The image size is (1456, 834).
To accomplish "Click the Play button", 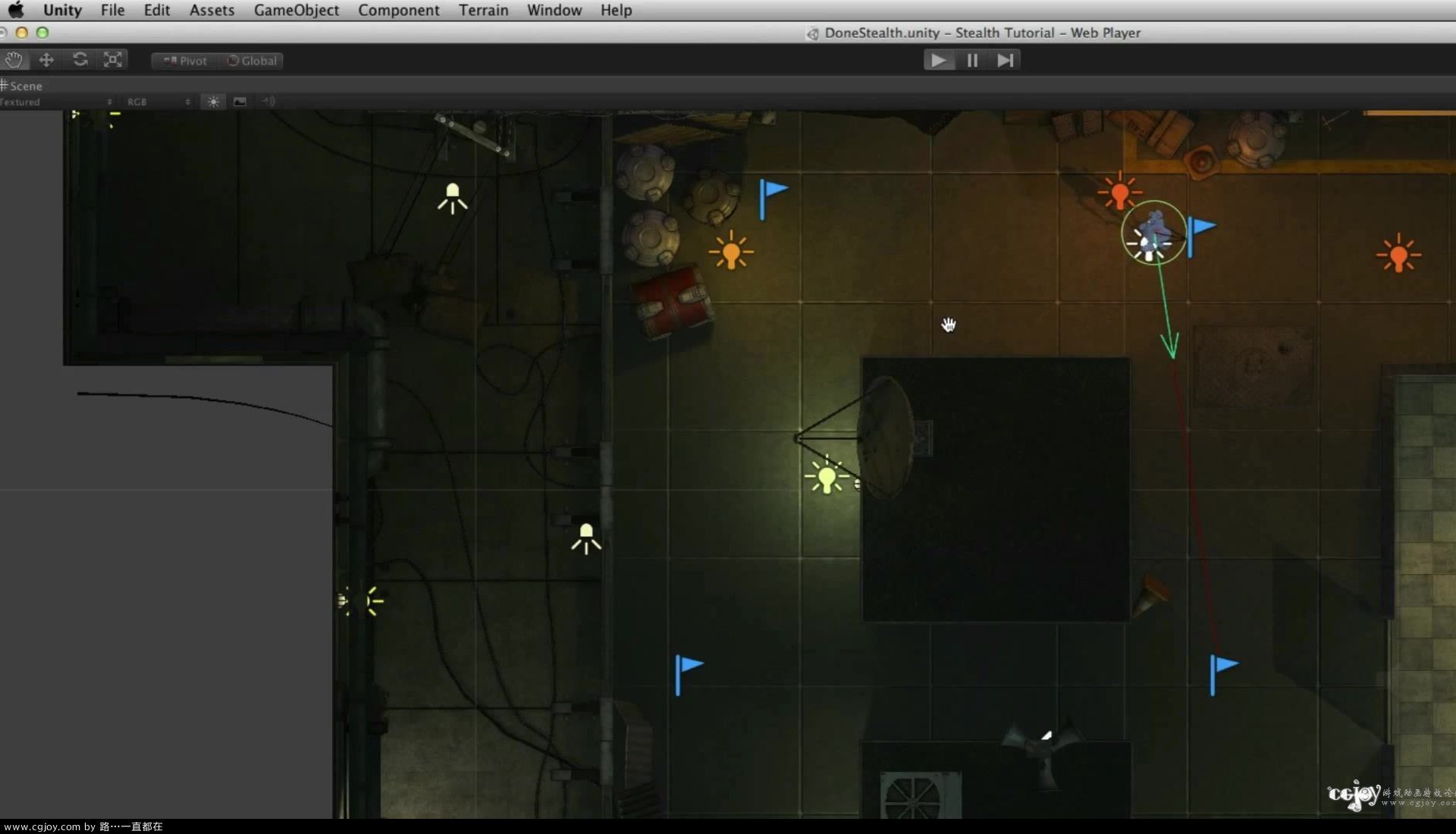I will pos(939,60).
